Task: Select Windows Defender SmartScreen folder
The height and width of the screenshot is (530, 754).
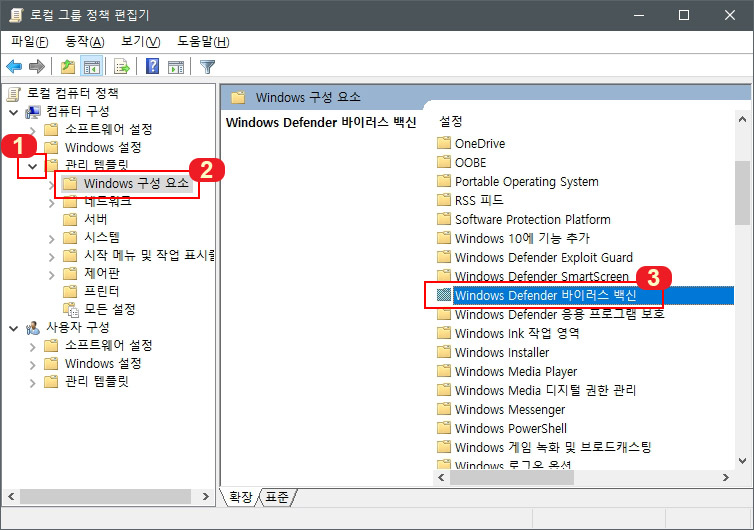Action: [541, 276]
